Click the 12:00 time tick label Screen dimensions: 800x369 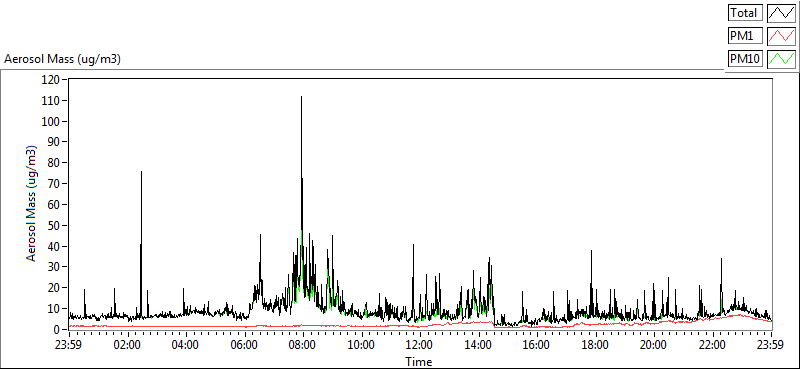tap(420, 344)
